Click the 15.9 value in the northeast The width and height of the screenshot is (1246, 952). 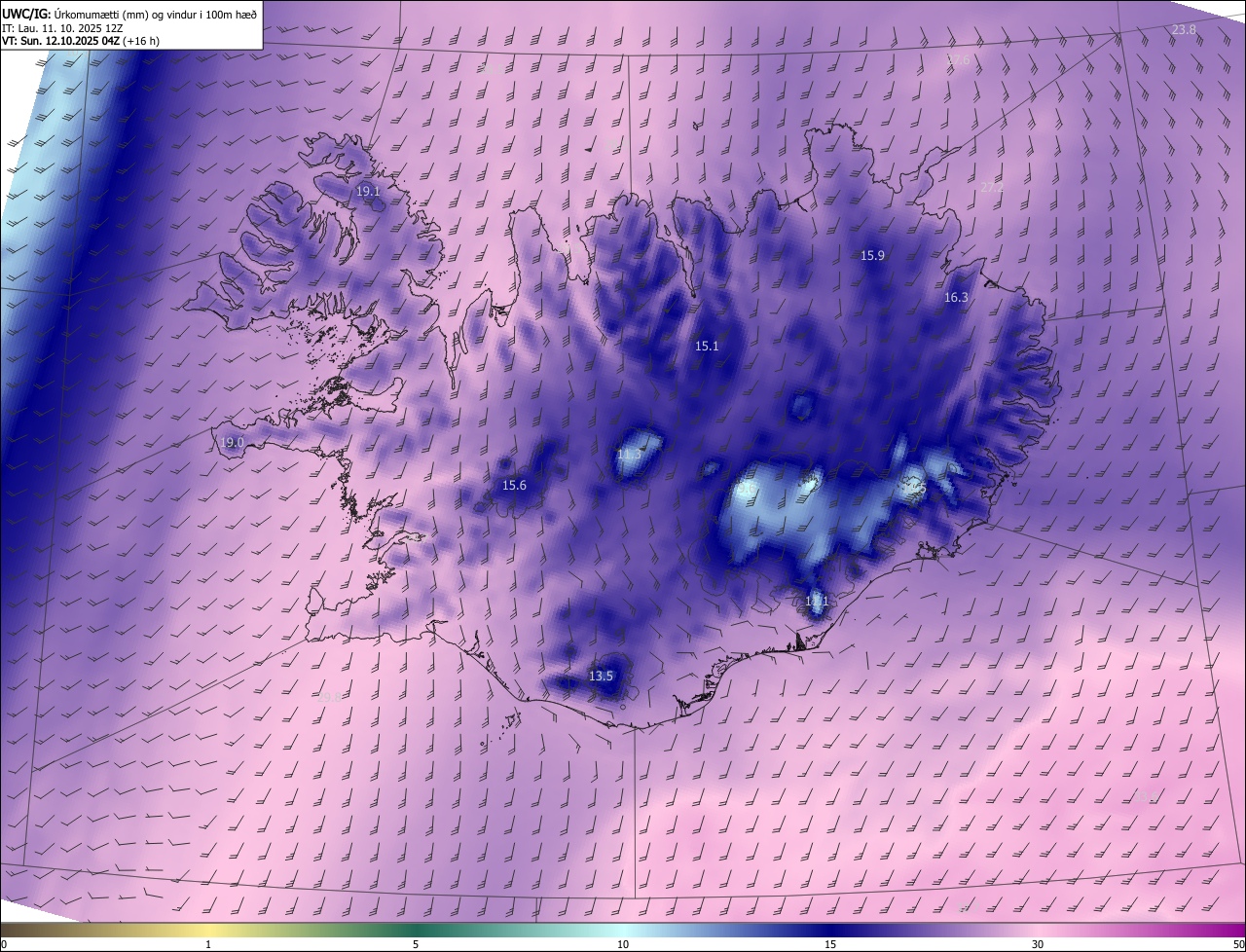tap(872, 256)
